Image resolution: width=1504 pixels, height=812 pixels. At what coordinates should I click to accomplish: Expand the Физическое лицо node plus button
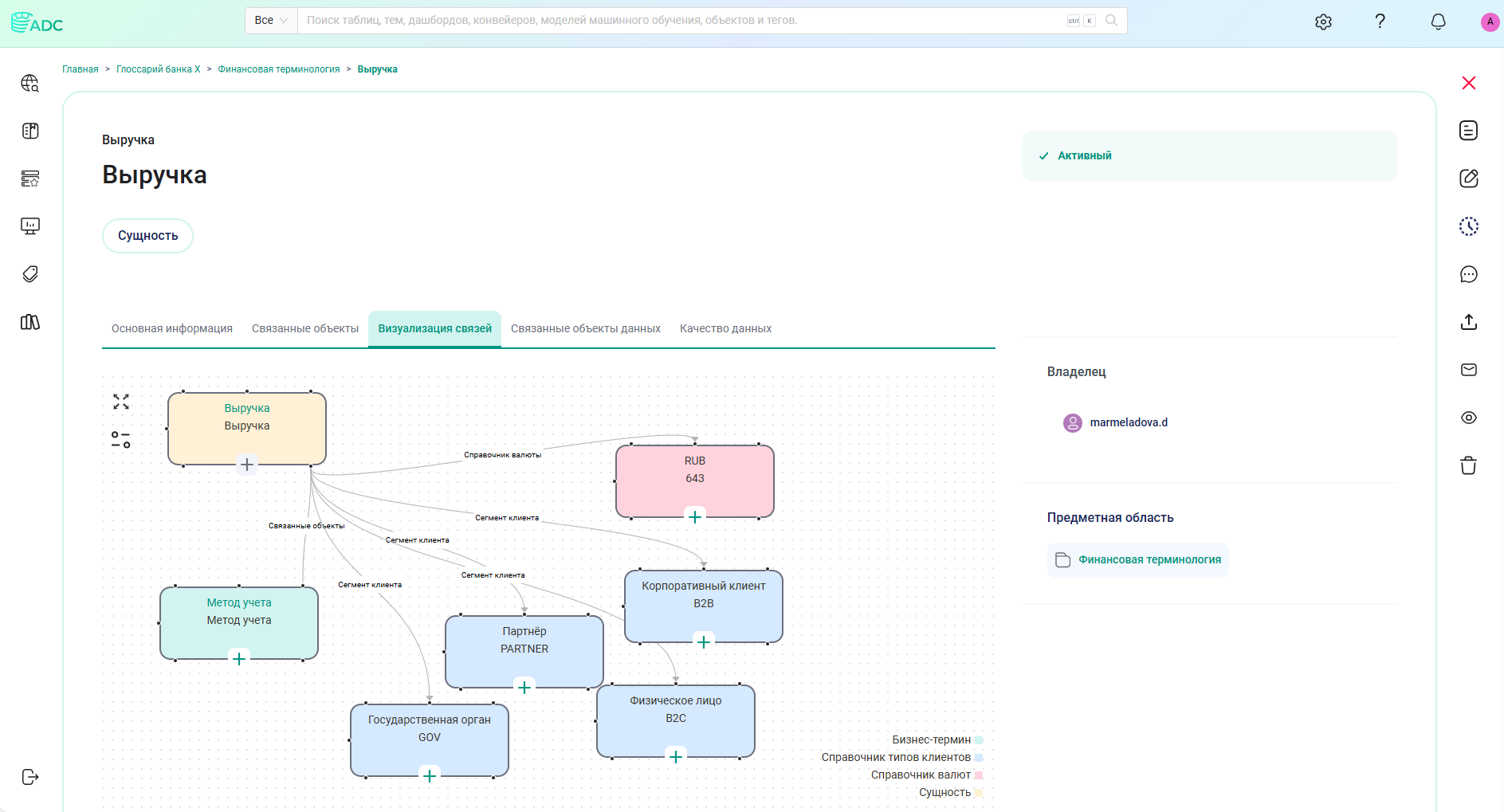(676, 757)
